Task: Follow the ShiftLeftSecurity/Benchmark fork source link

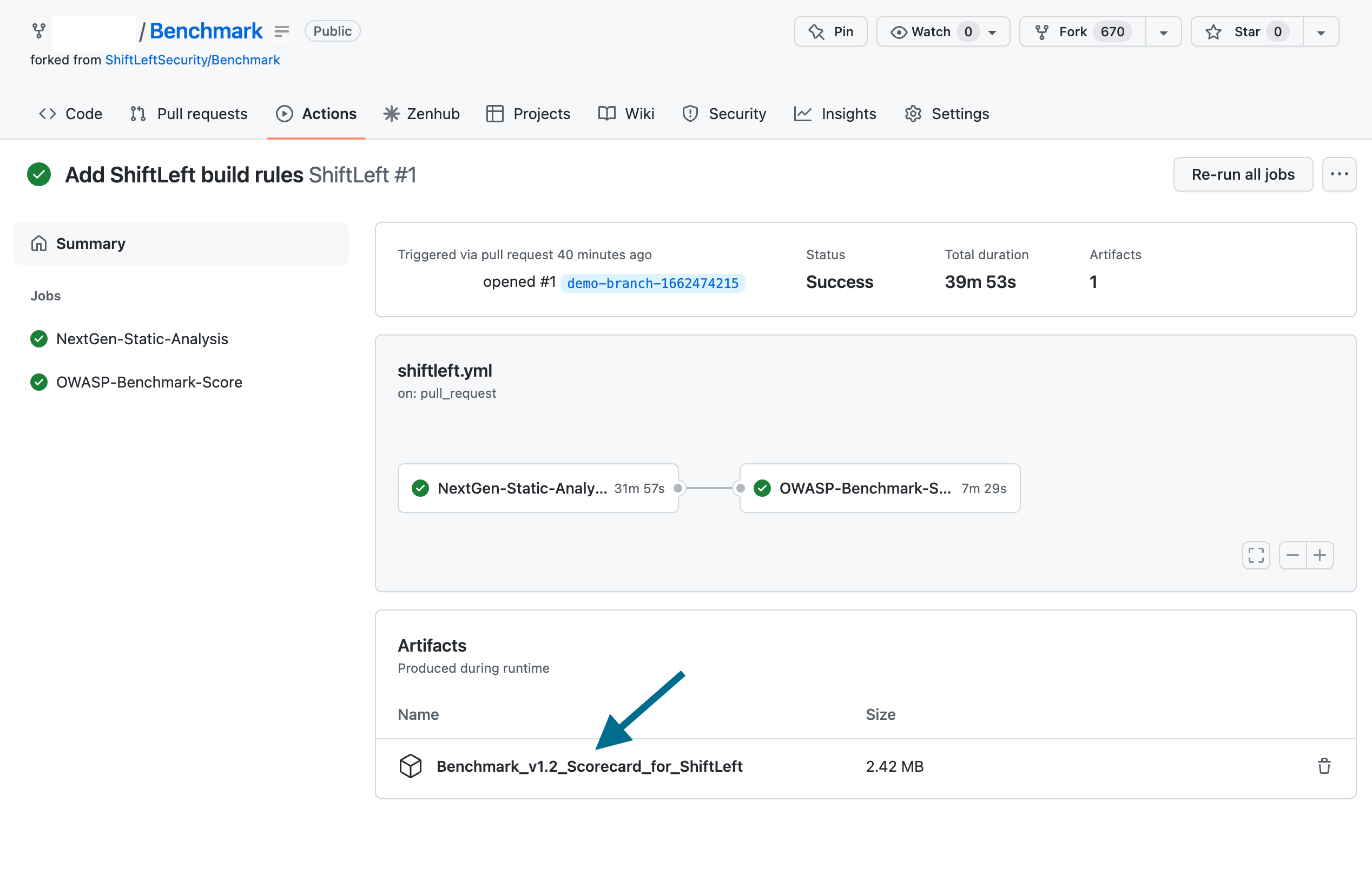Action: pos(193,60)
